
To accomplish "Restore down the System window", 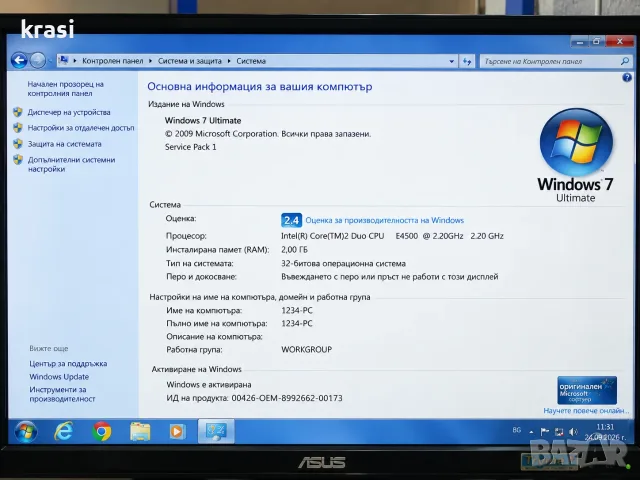I will point(597,41).
